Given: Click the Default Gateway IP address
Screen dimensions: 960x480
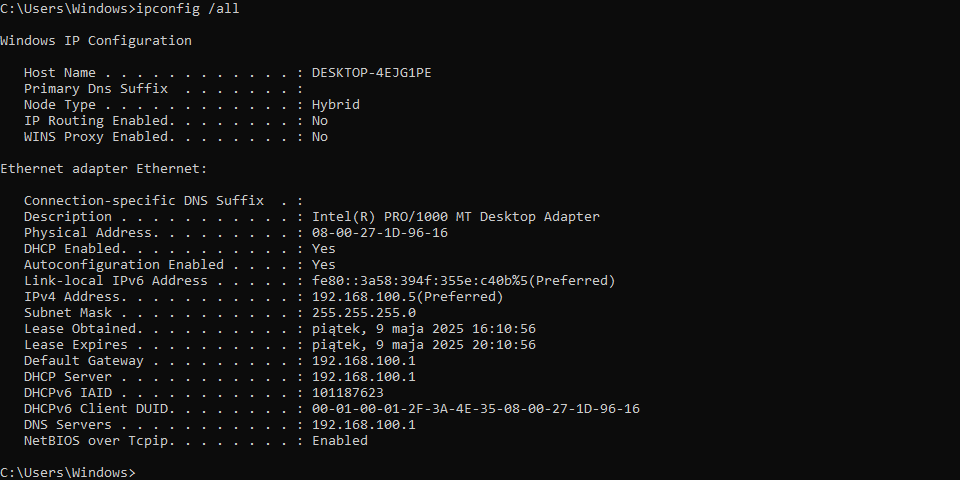Looking at the screenshot, I should pyautogui.click(x=364, y=361).
